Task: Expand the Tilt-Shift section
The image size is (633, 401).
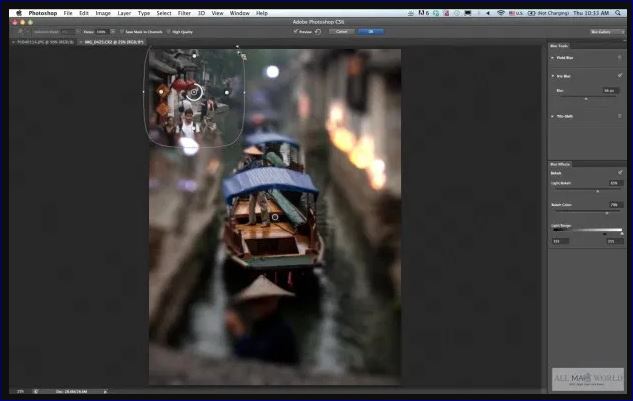Action: (x=553, y=116)
